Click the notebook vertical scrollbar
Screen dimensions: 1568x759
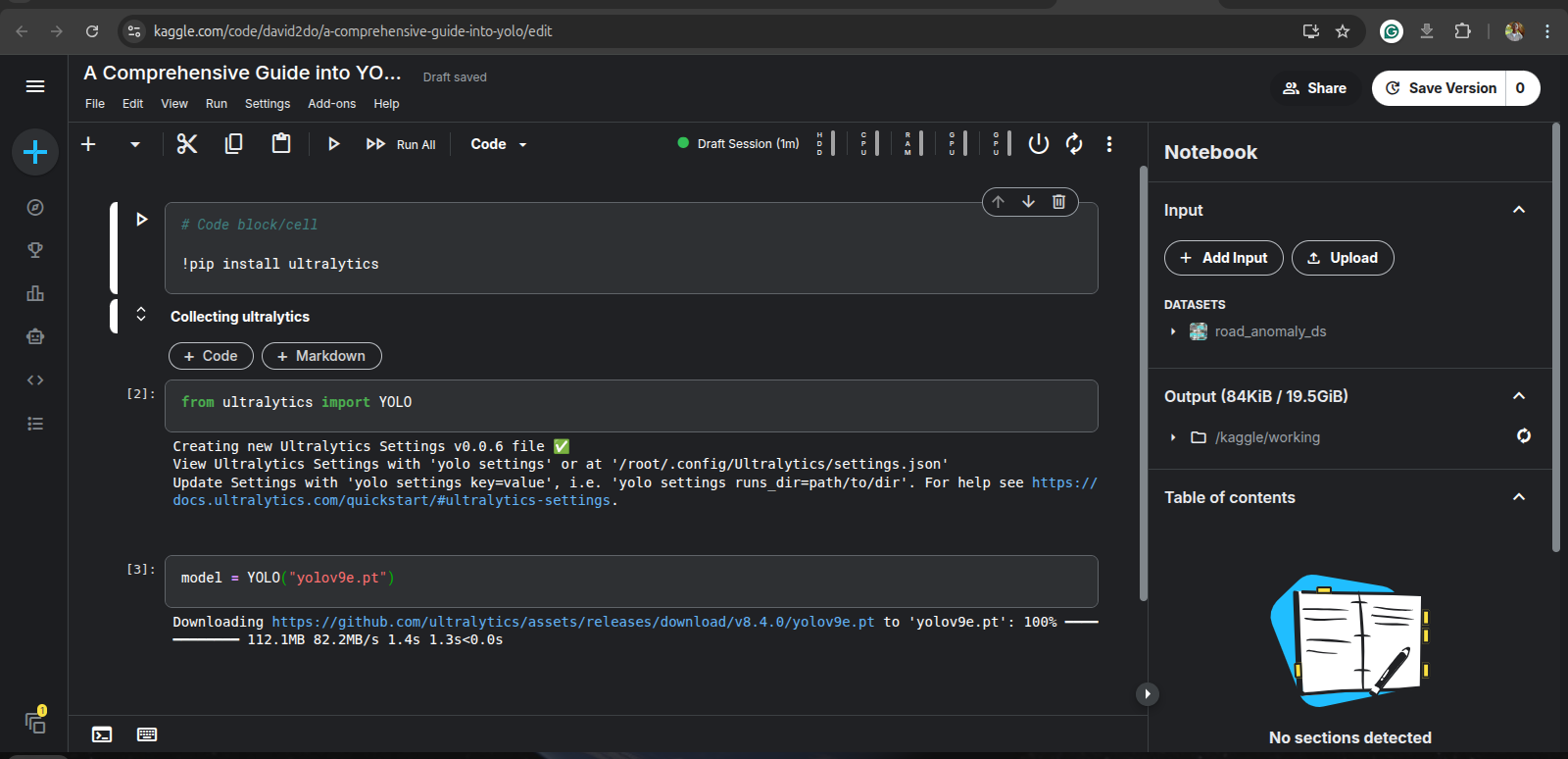click(1143, 382)
